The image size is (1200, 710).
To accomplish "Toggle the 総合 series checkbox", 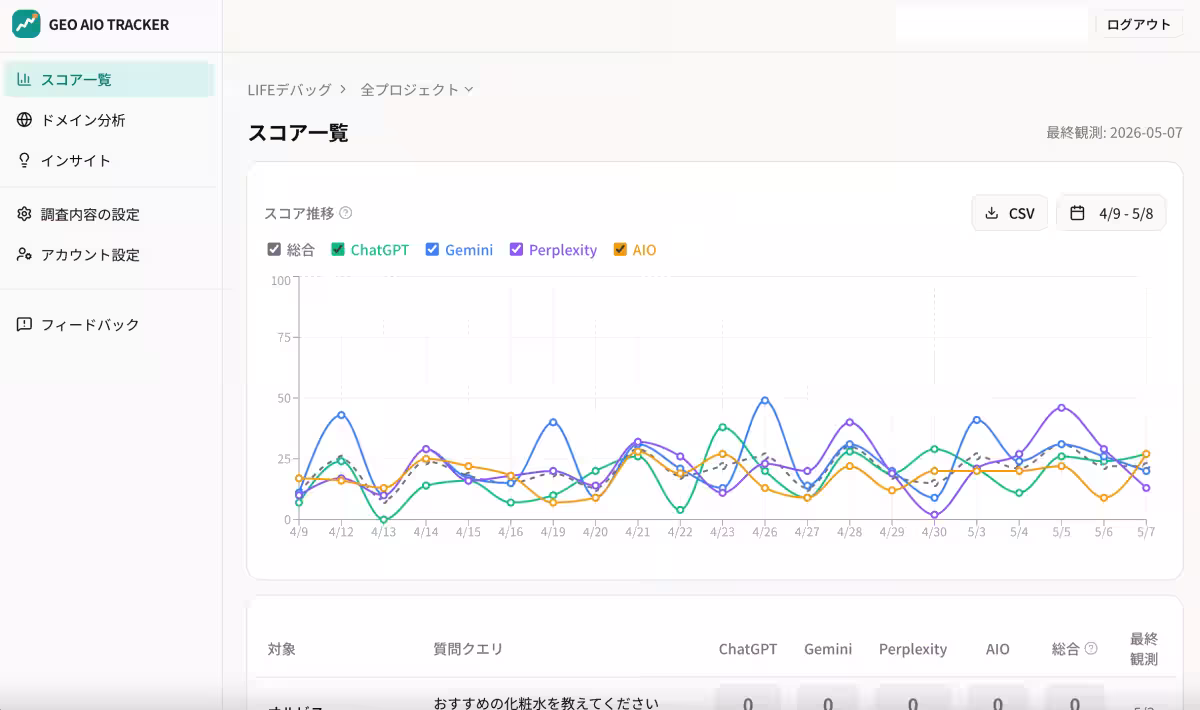I will click(x=274, y=249).
